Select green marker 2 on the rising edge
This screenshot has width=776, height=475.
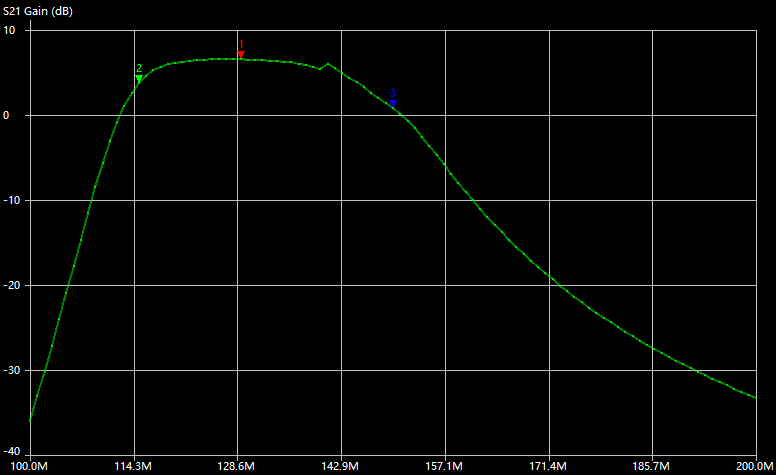pos(139,78)
